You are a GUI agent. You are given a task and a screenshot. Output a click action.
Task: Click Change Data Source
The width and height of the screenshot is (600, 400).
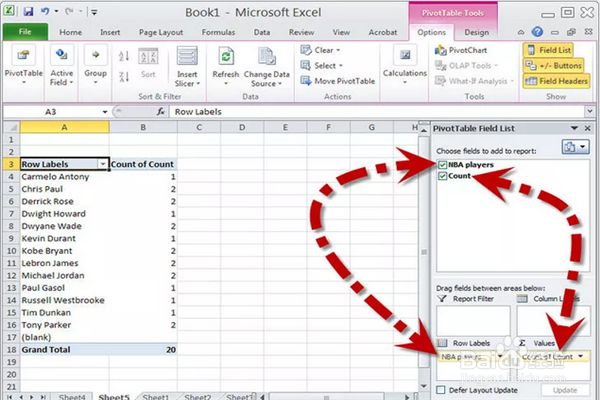(267, 67)
